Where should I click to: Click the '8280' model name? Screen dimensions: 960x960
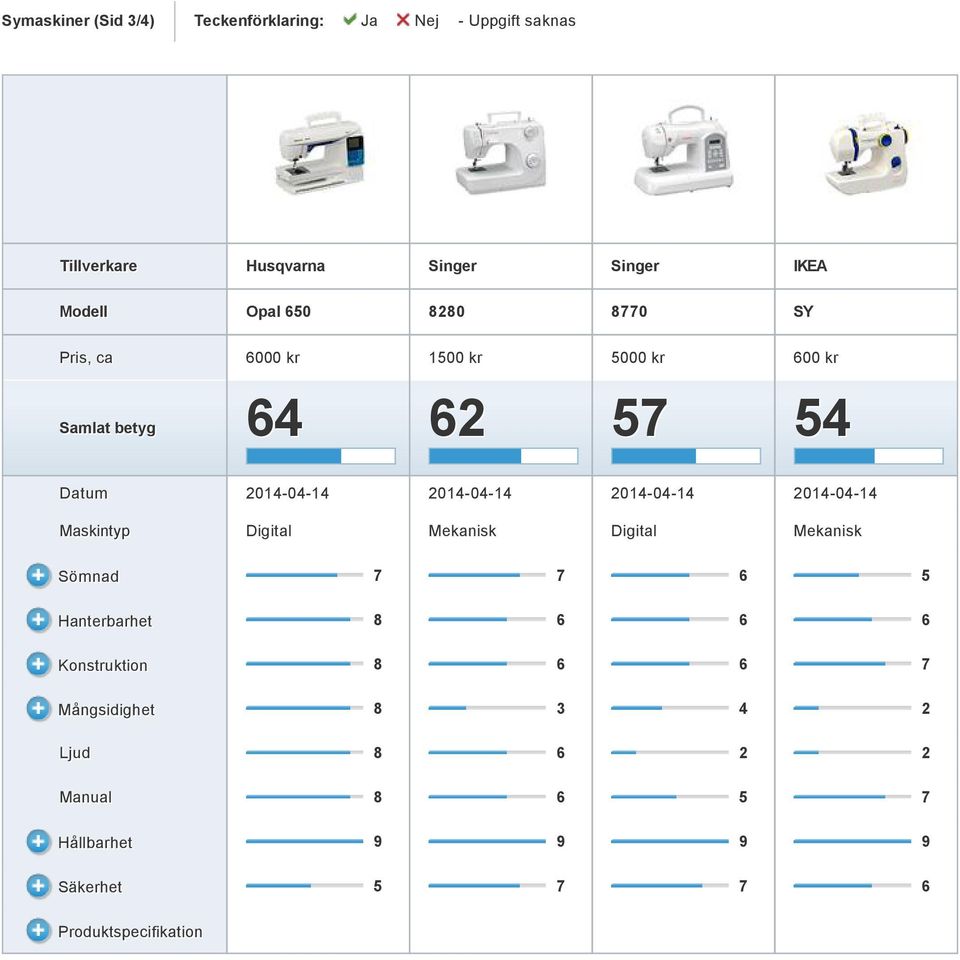coord(446,312)
